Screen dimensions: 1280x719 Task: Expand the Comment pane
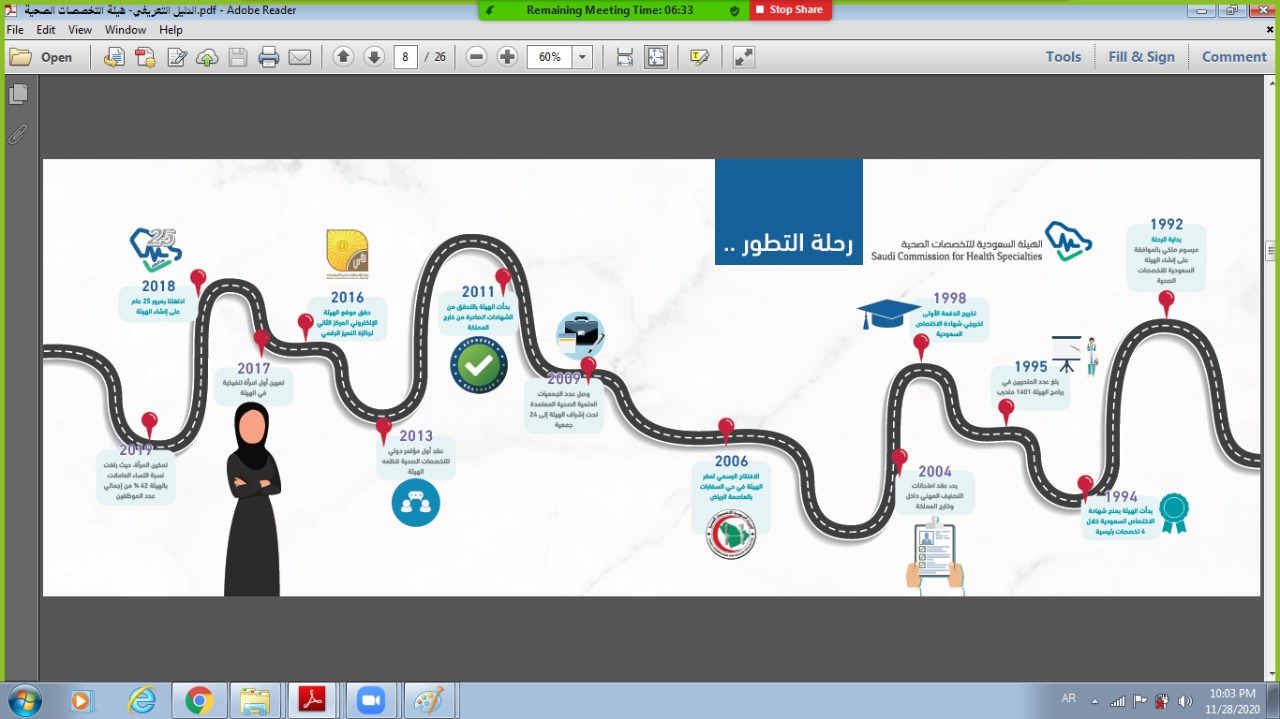point(1234,57)
